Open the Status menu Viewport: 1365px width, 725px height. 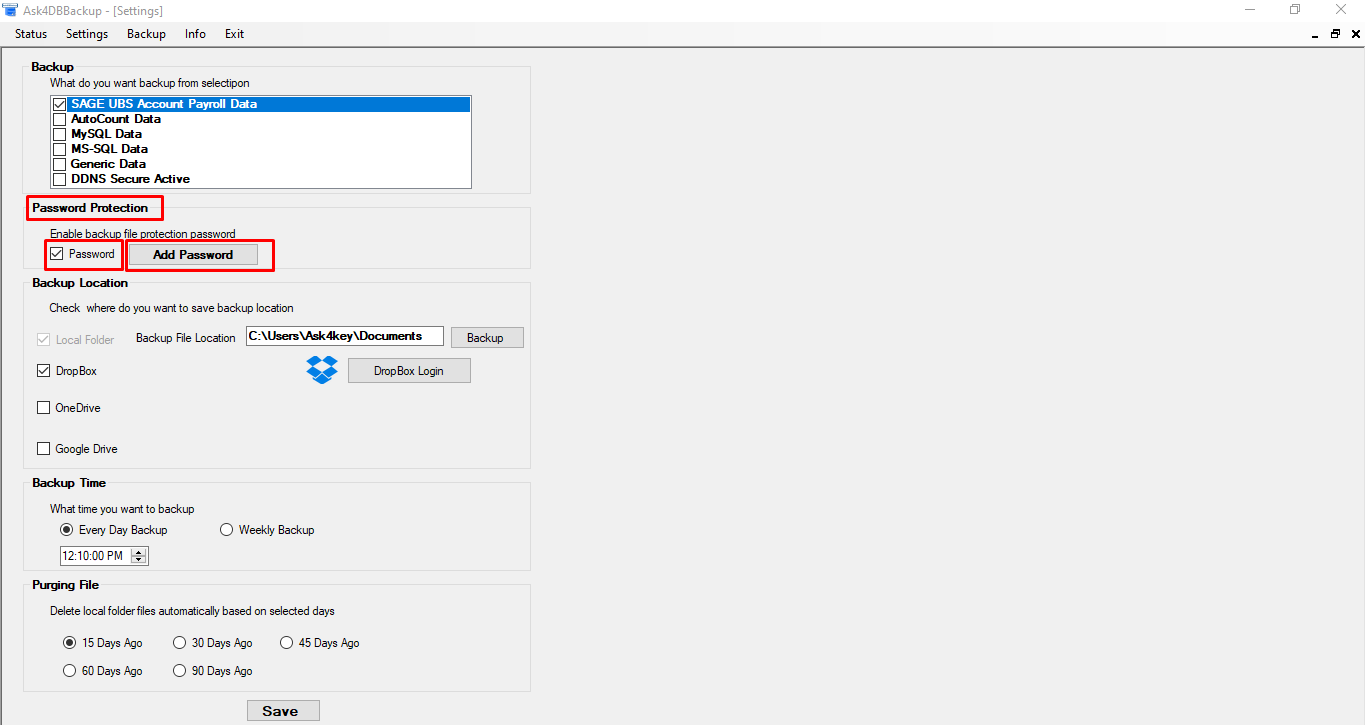point(31,34)
